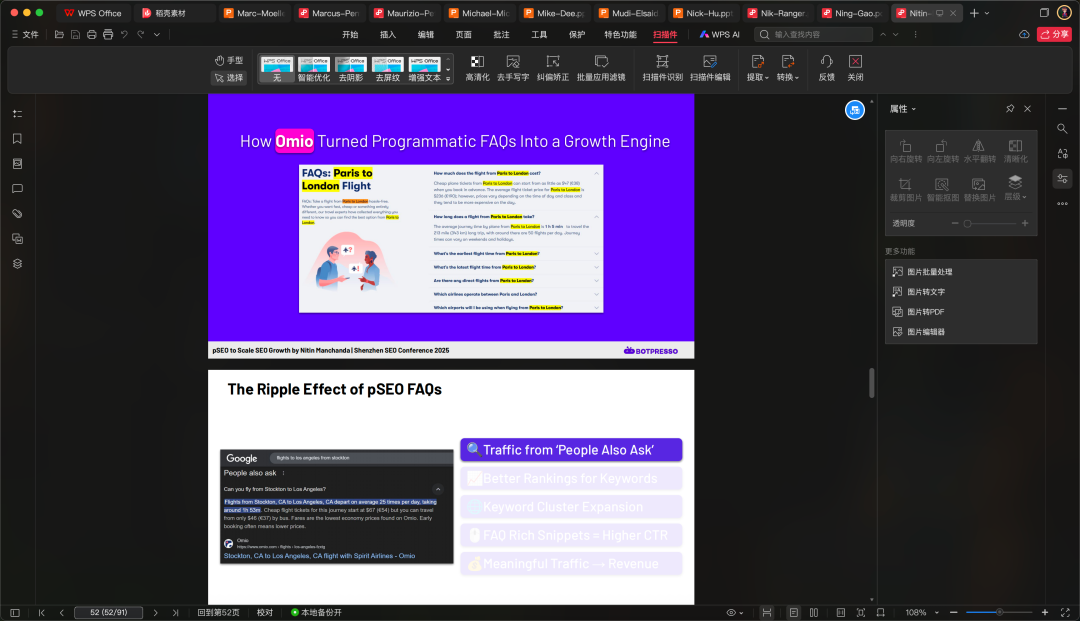Click the 纠偏矫正 deskew tool
Screen dimensions: 1080x621
point(553,69)
